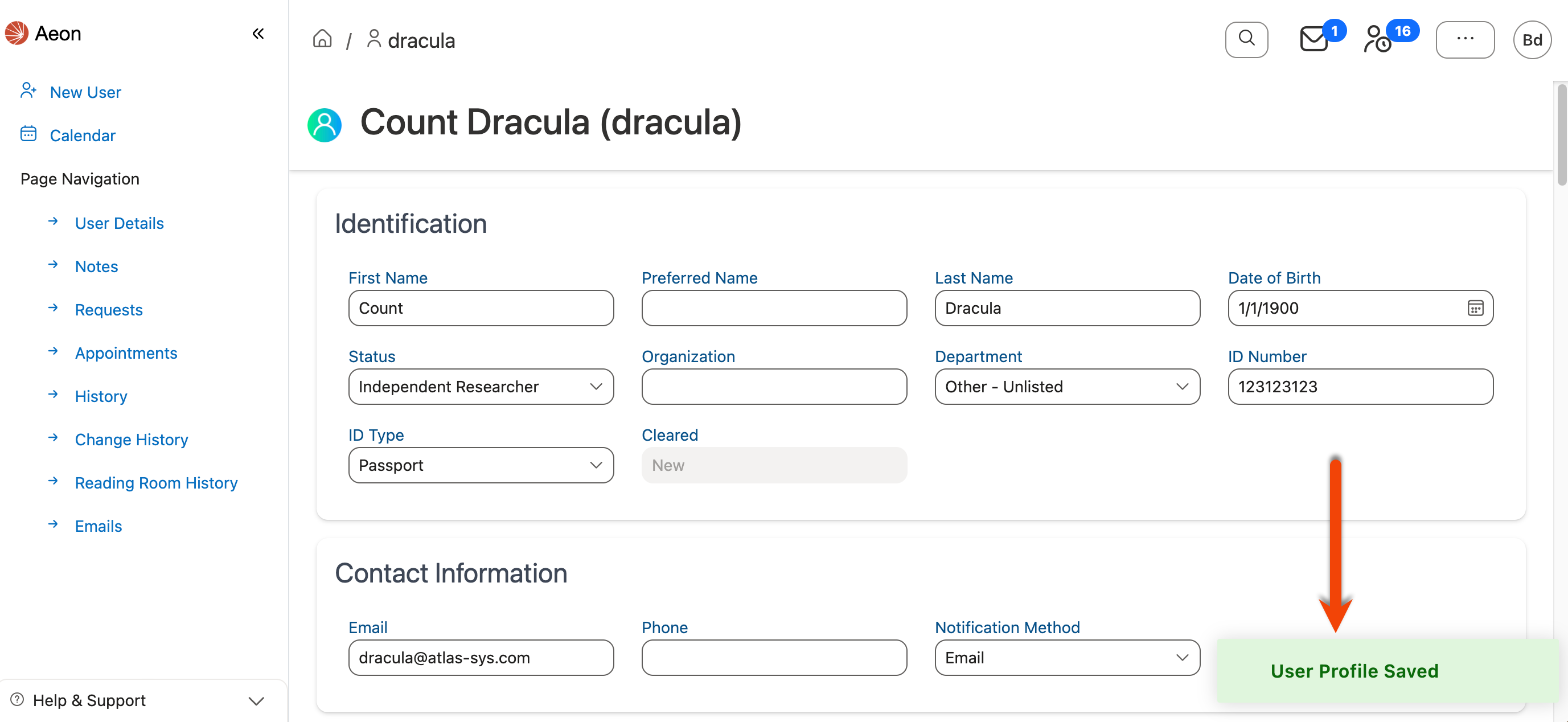Open the Date of Birth calendar picker
This screenshot has width=1568, height=722.
1475,308
